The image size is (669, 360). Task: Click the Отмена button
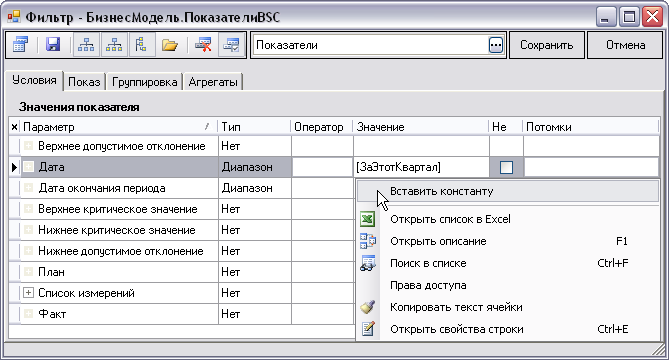click(625, 45)
